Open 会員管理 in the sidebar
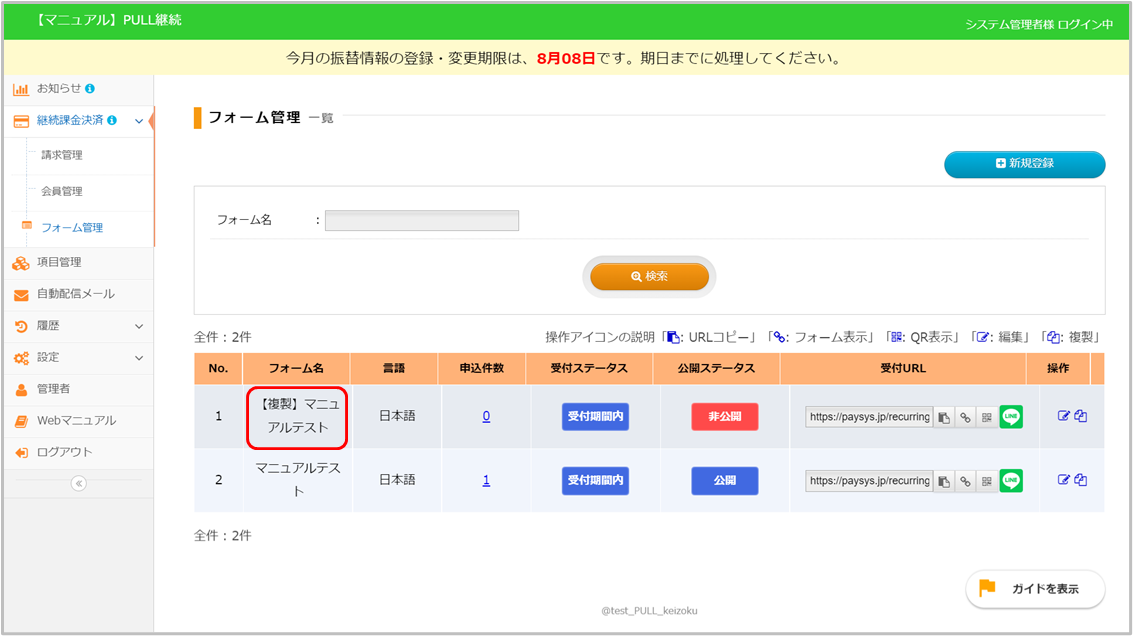This screenshot has height=636, width=1133. (62, 191)
